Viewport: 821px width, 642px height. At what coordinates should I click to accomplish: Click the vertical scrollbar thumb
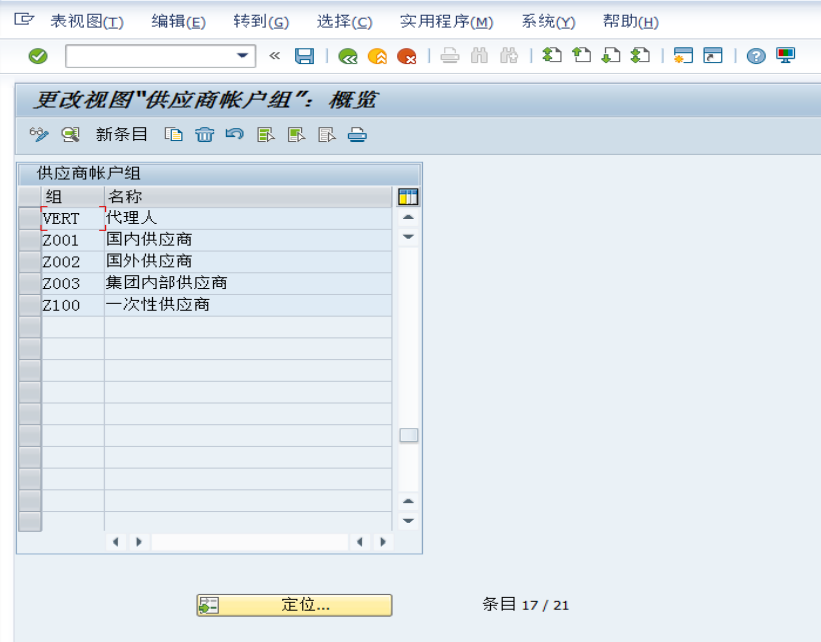[408, 435]
